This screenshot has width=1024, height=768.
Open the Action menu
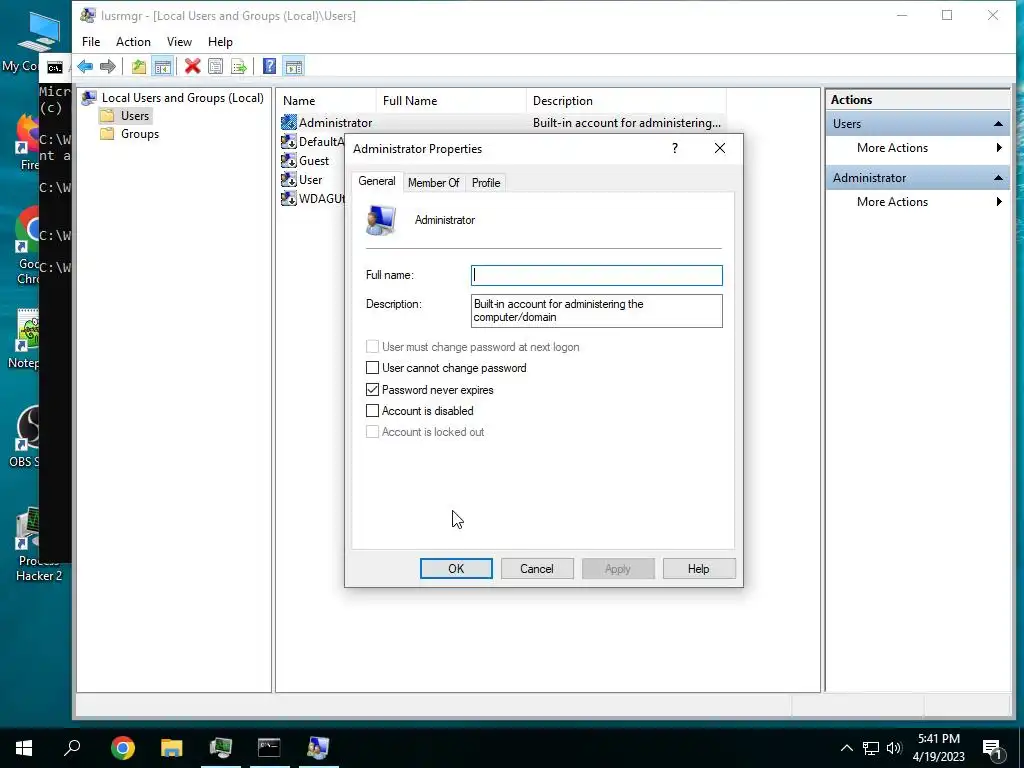pyautogui.click(x=133, y=42)
